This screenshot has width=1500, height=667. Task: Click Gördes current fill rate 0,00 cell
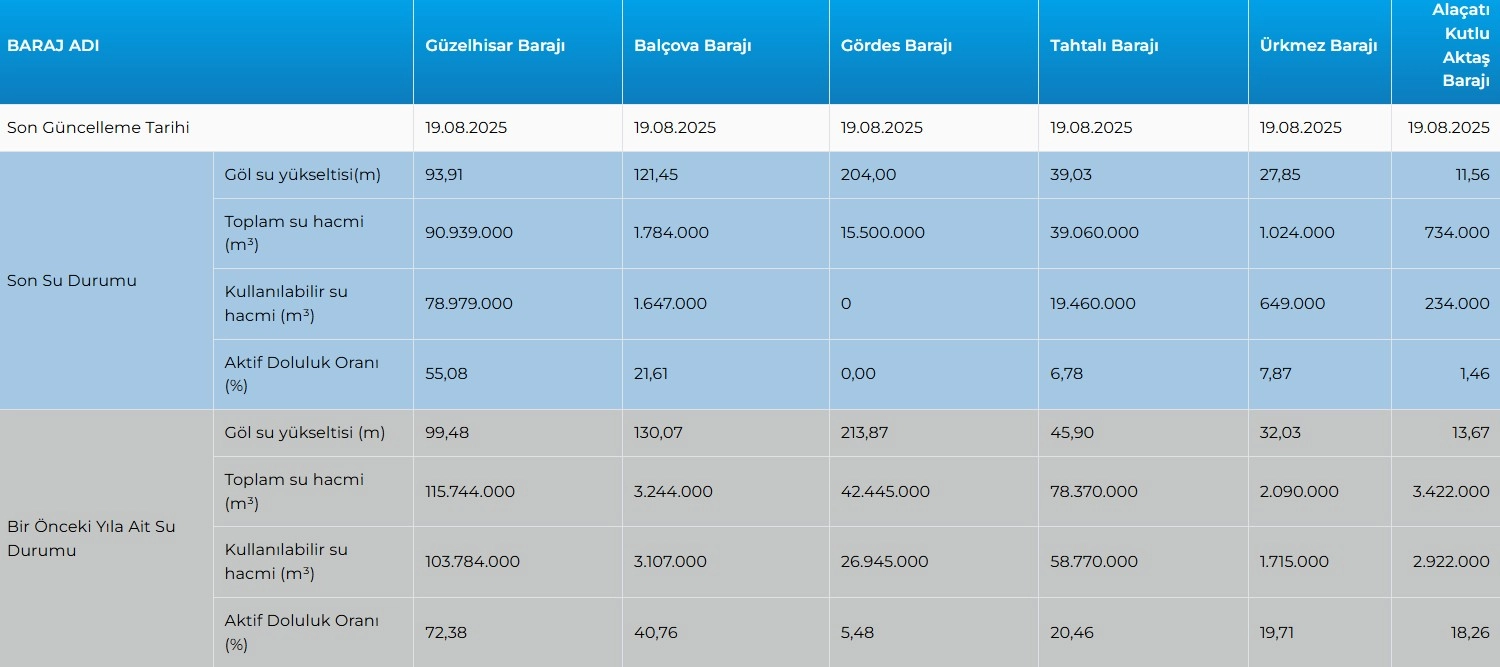click(x=858, y=374)
